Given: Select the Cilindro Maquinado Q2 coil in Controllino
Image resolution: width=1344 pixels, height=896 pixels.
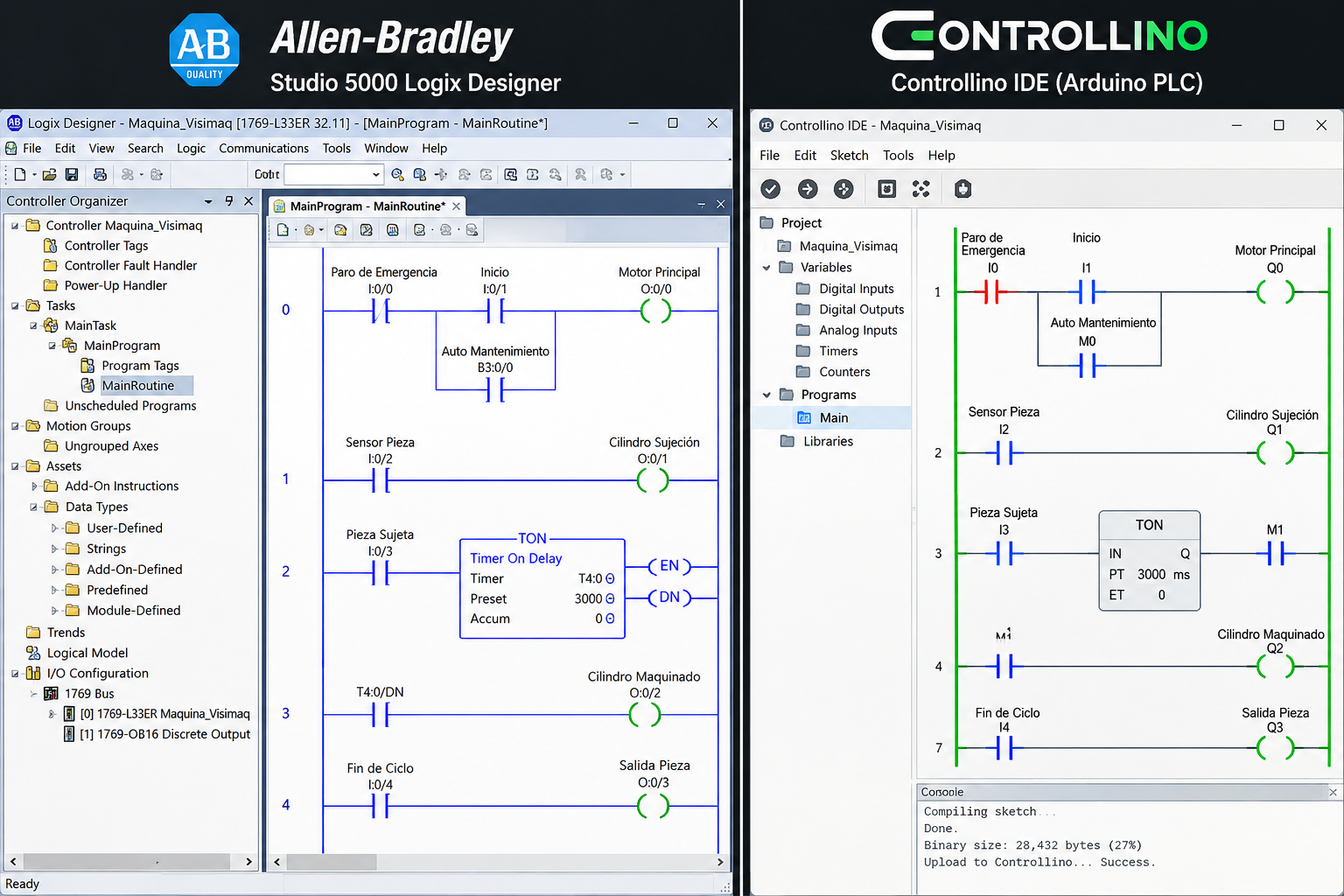Looking at the screenshot, I should [1275, 667].
